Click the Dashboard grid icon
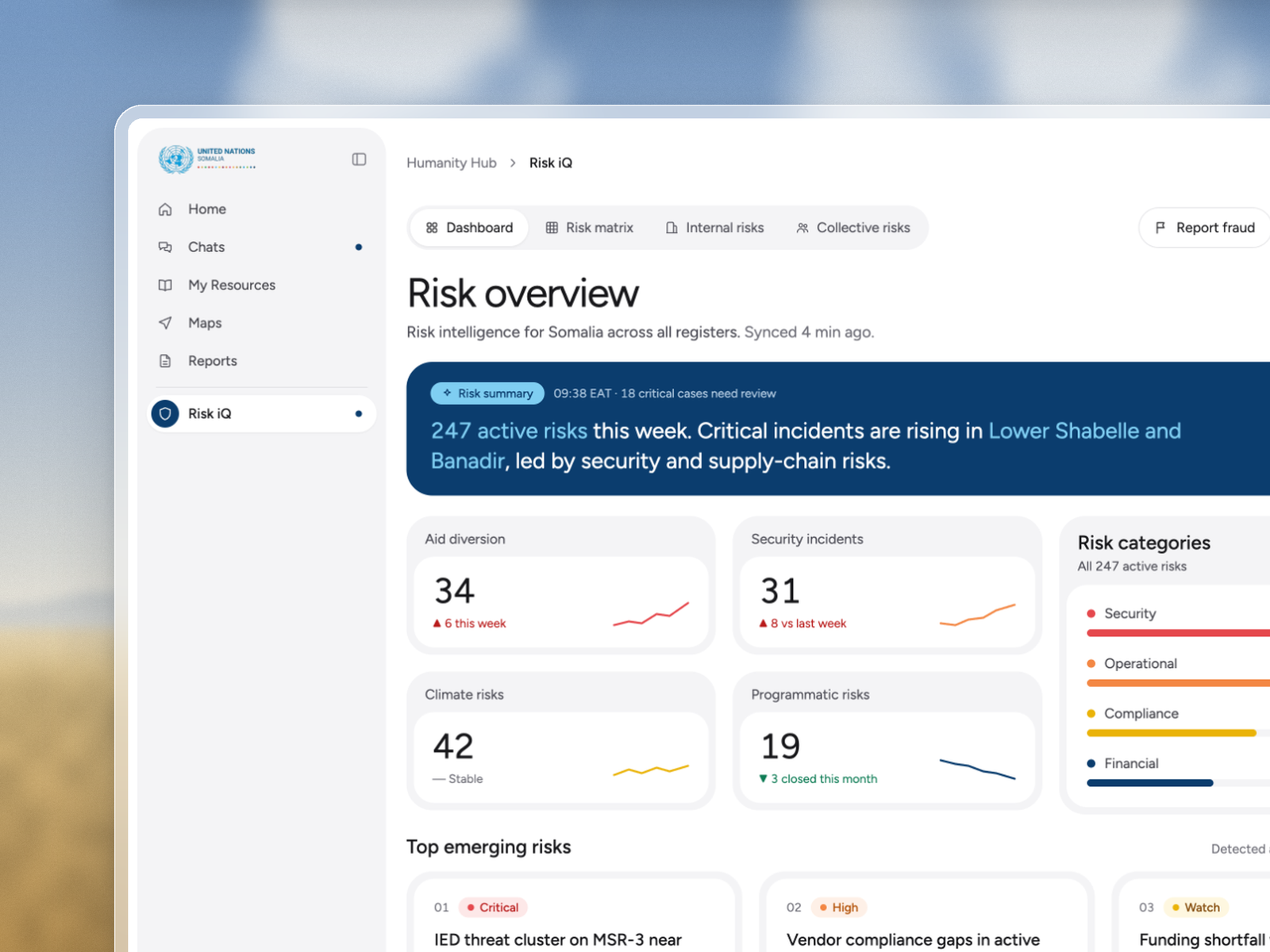This screenshot has width=1270, height=952. [x=432, y=228]
